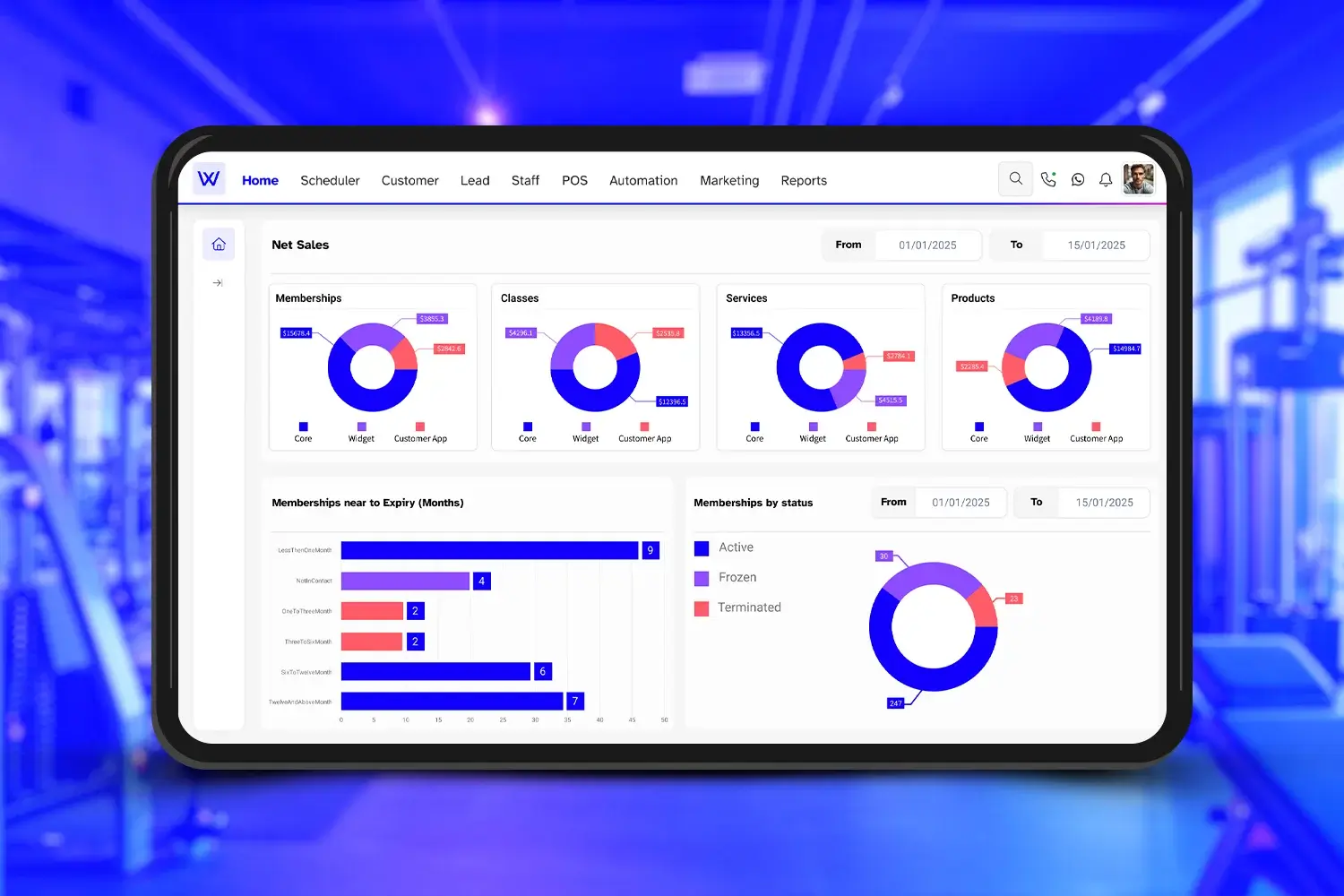
Task: Open the To date field for Net Sales
Action: (1096, 245)
